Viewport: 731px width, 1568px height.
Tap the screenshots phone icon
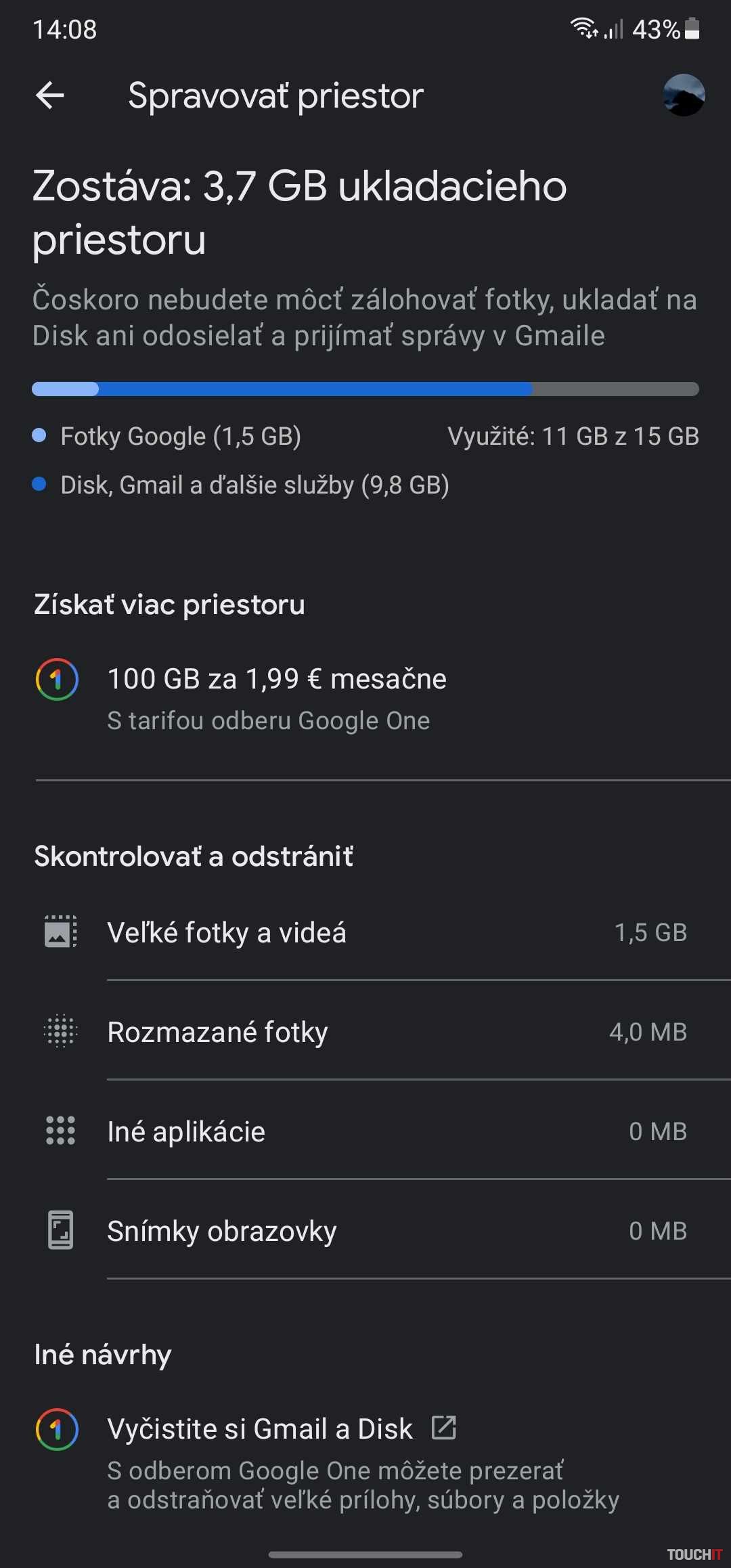(60, 1230)
